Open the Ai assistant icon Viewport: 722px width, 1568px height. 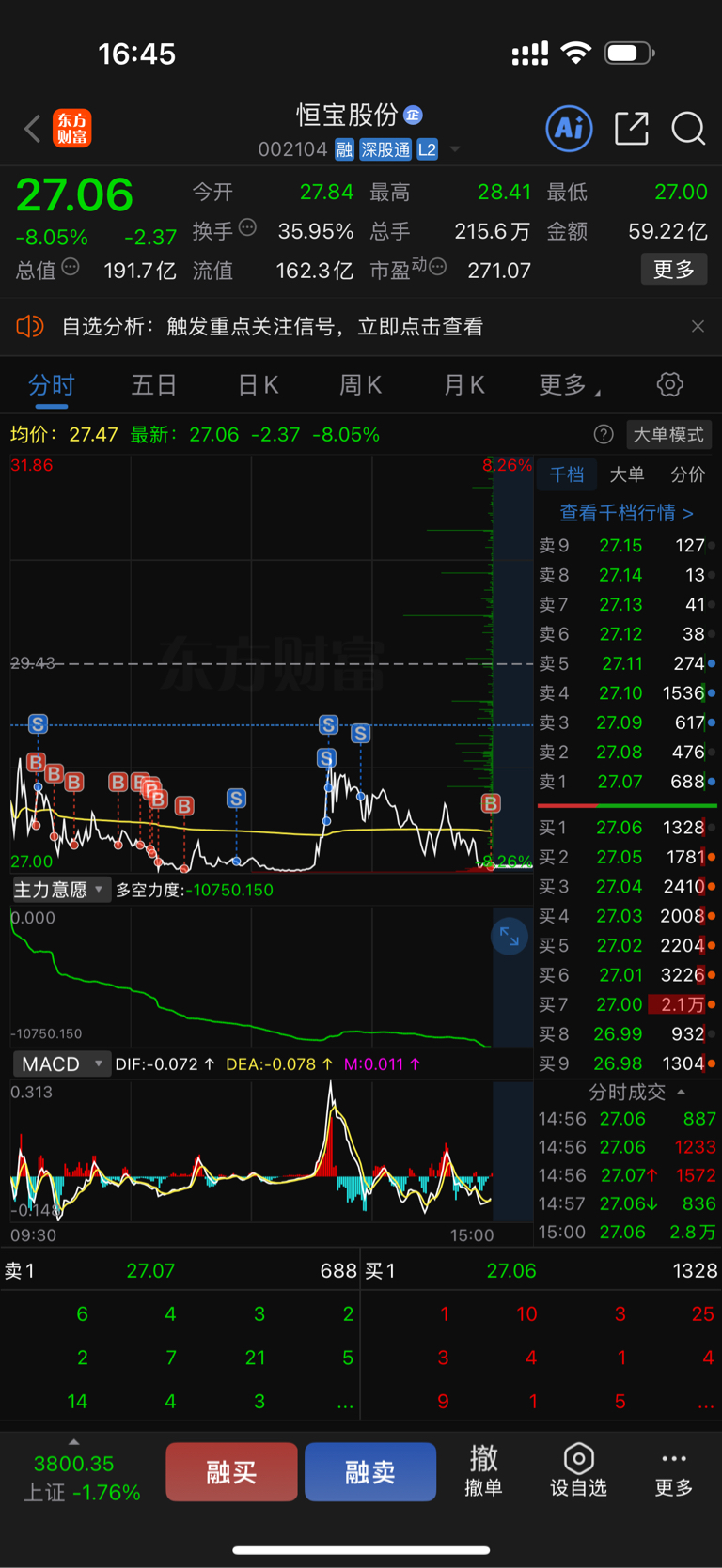pos(569,128)
